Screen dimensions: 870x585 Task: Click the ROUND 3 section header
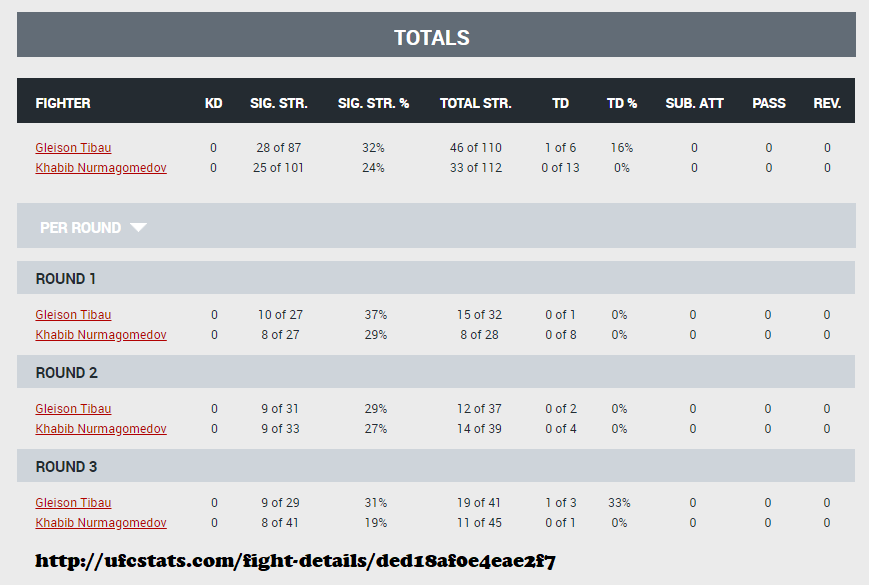point(66,466)
